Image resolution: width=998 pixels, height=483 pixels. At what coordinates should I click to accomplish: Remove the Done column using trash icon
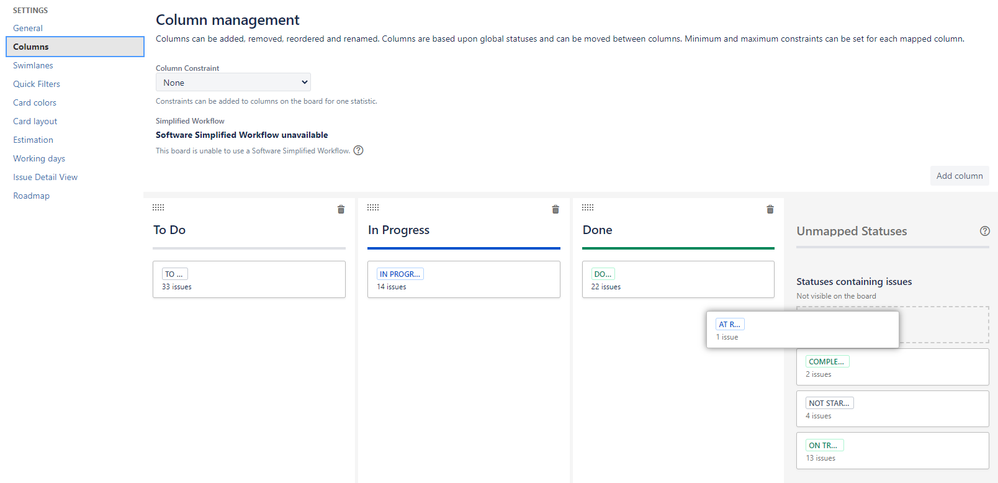770,209
